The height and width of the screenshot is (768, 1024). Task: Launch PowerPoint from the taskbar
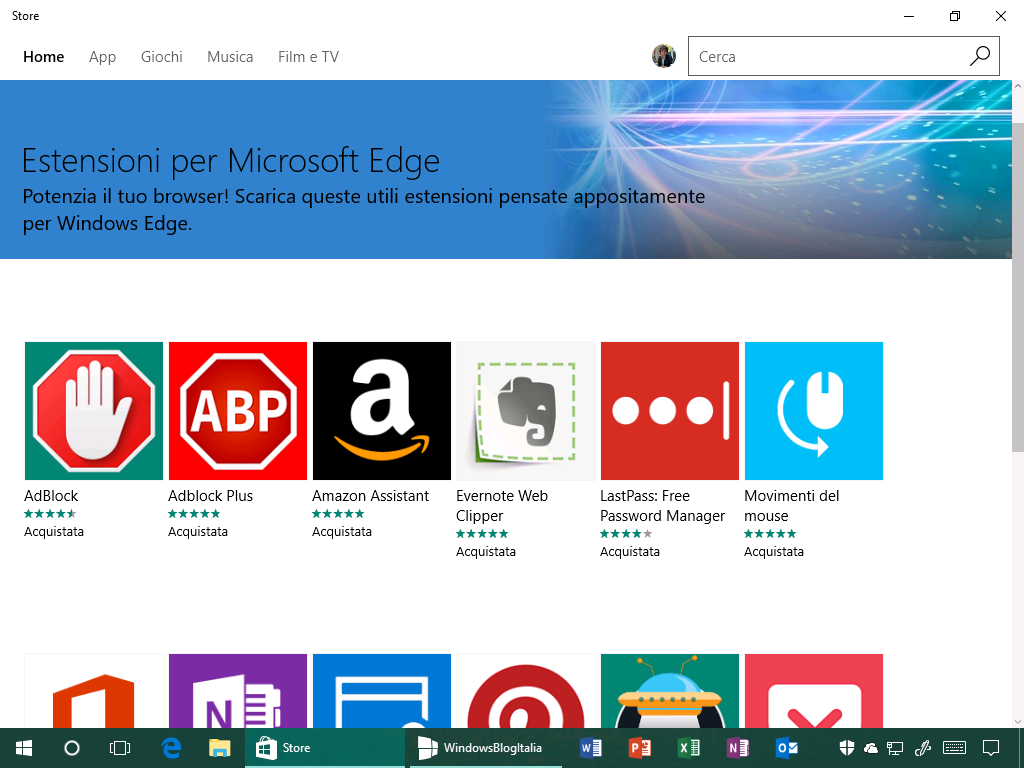pyautogui.click(x=639, y=748)
